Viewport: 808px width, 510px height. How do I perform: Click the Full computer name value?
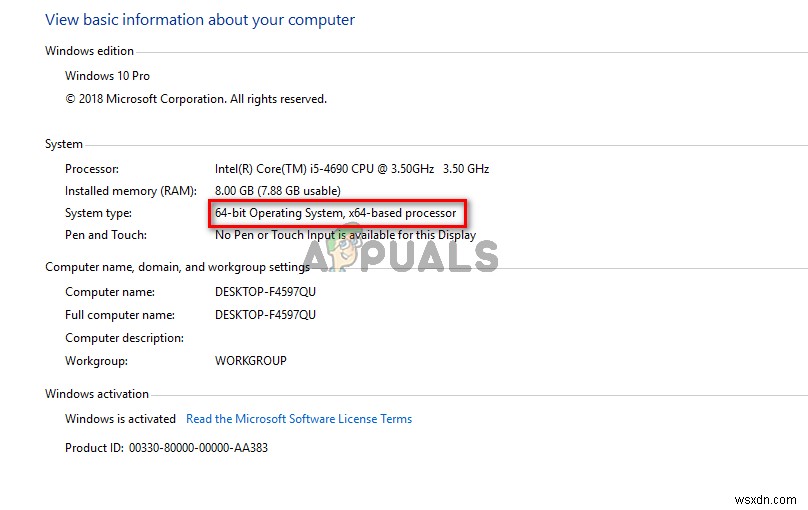tap(265, 315)
